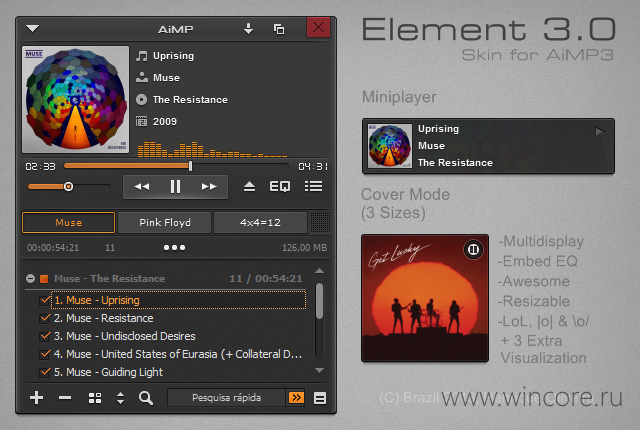Click the Get Lucky cover mode image

click(425, 298)
